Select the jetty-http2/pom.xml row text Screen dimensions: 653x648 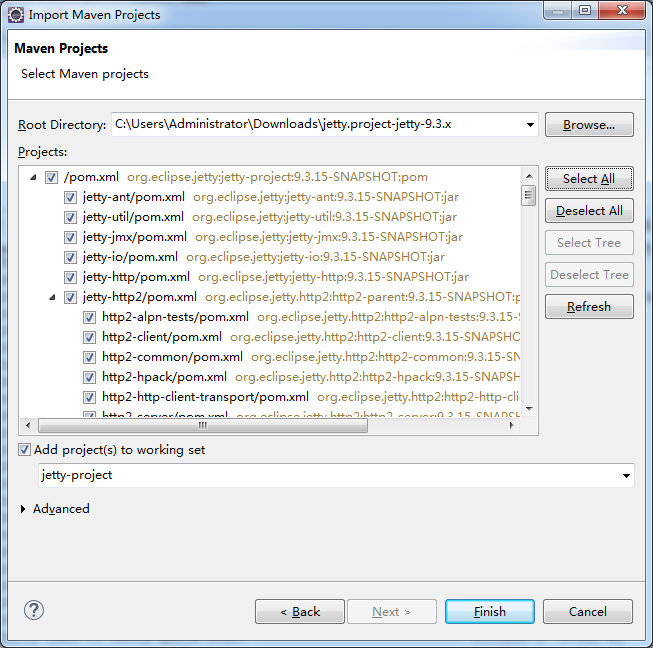(140, 297)
